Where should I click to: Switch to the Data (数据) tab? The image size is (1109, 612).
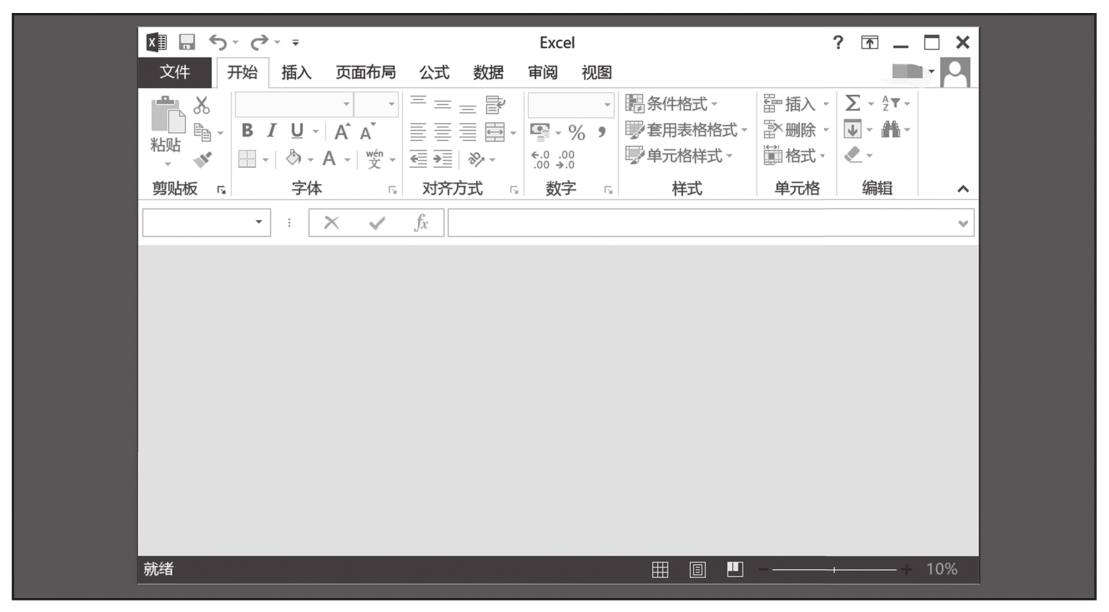point(489,72)
